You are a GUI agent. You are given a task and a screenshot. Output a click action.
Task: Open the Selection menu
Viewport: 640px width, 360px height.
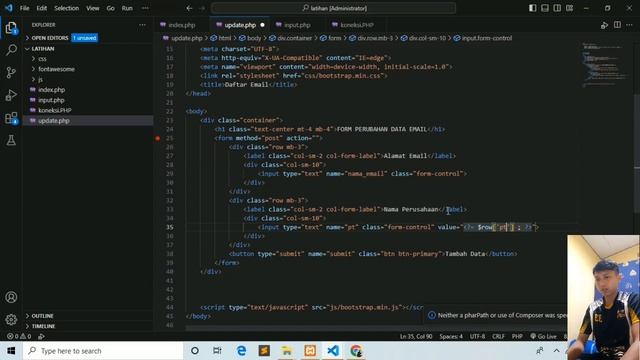click(x=67, y=8)
